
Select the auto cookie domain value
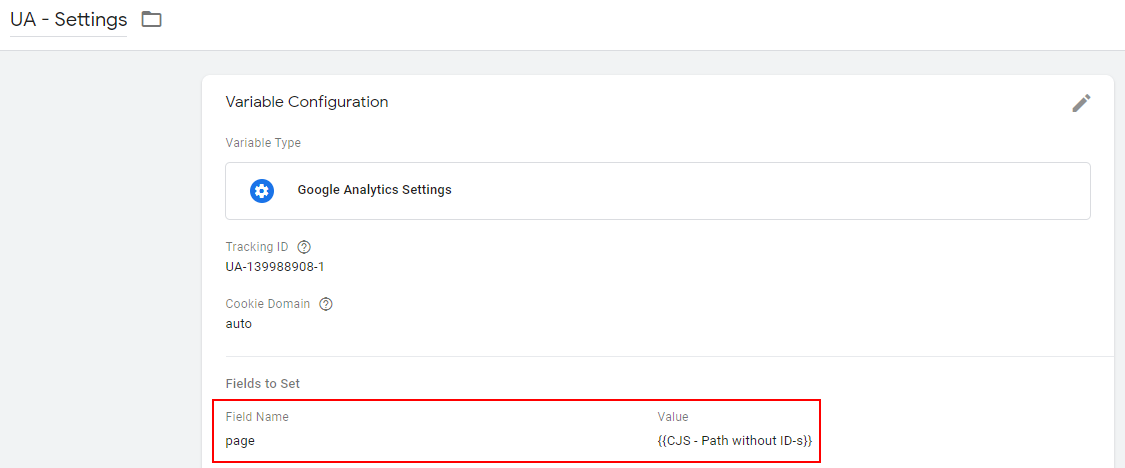coord(239,324)
